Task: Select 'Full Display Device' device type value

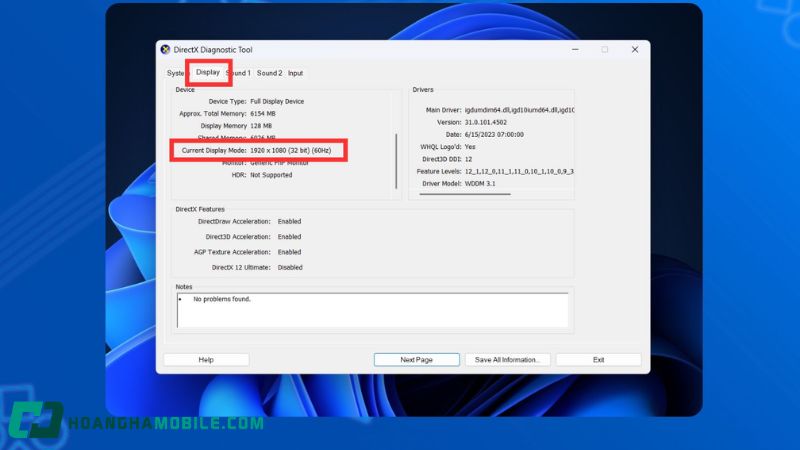Action: tap(277, 102)
